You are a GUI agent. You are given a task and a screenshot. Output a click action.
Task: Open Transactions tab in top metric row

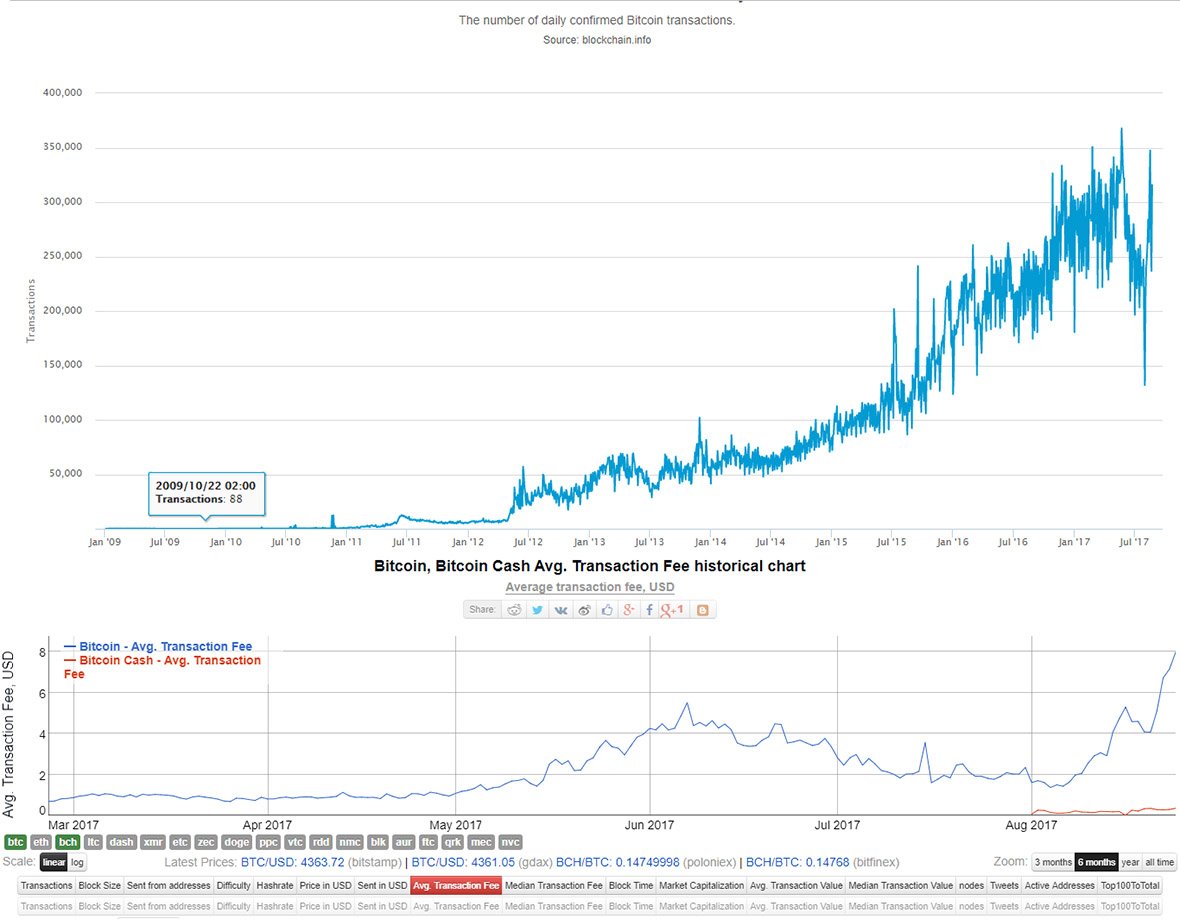[x=47, y=886]
